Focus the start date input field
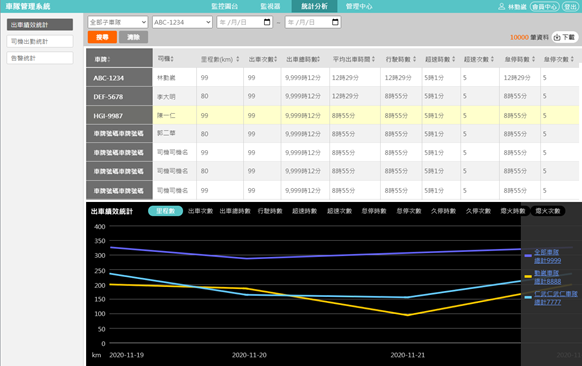 tap(245, 22)
